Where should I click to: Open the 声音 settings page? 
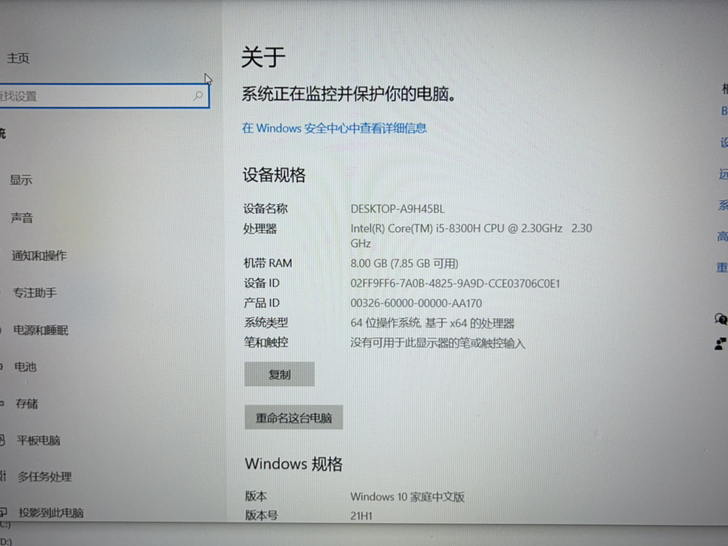pyautogui.click(x=22, y=218)
